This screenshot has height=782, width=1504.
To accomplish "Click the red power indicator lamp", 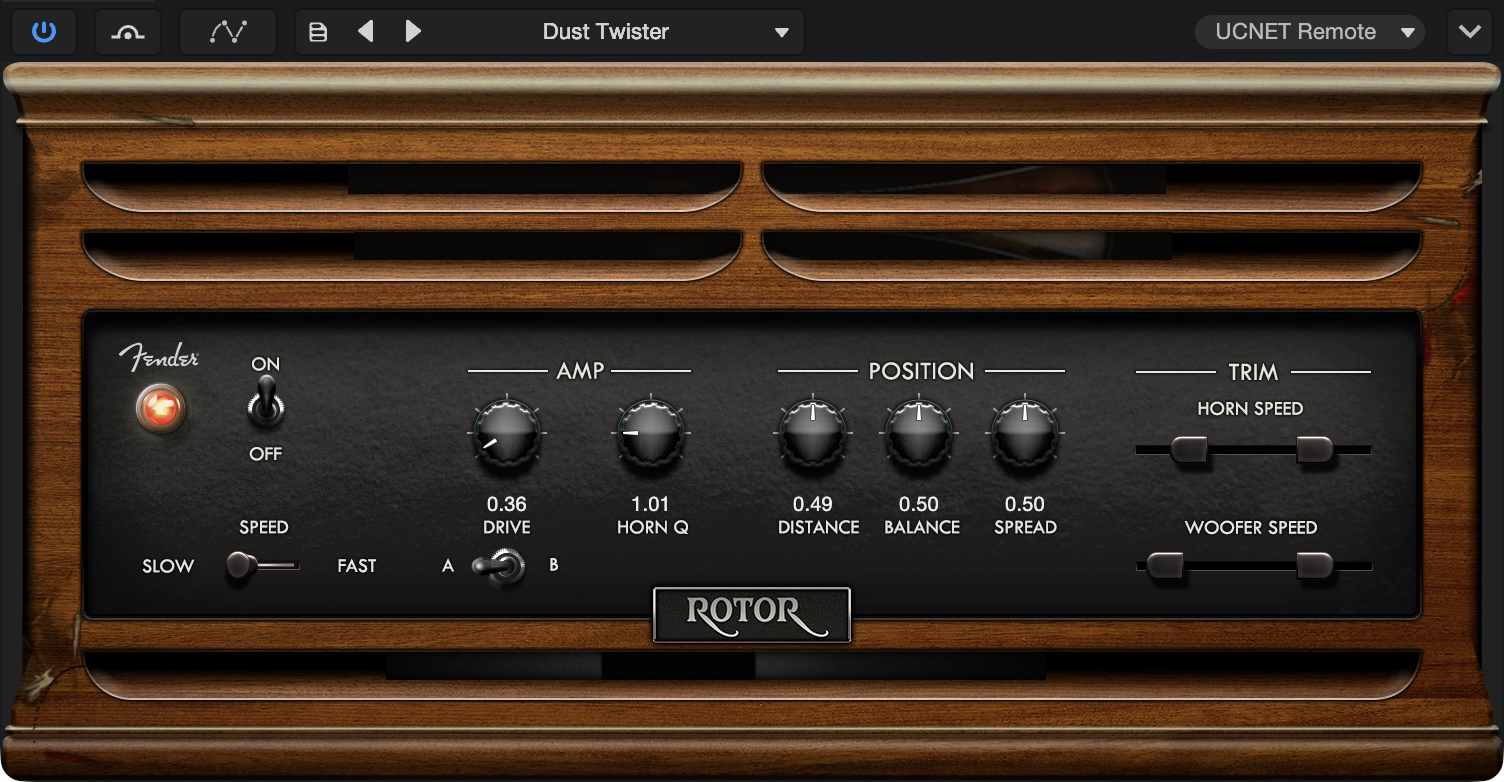I will (161, 408).
